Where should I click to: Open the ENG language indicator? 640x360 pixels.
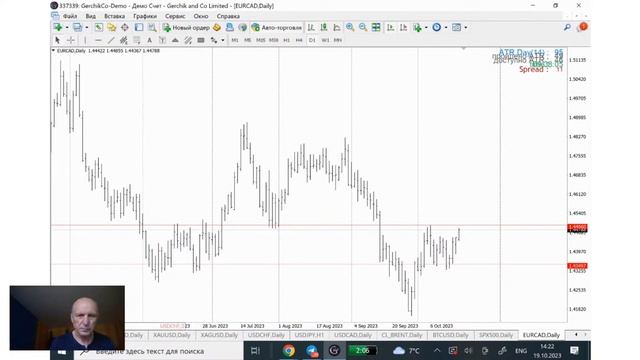(x=521, y=351)
